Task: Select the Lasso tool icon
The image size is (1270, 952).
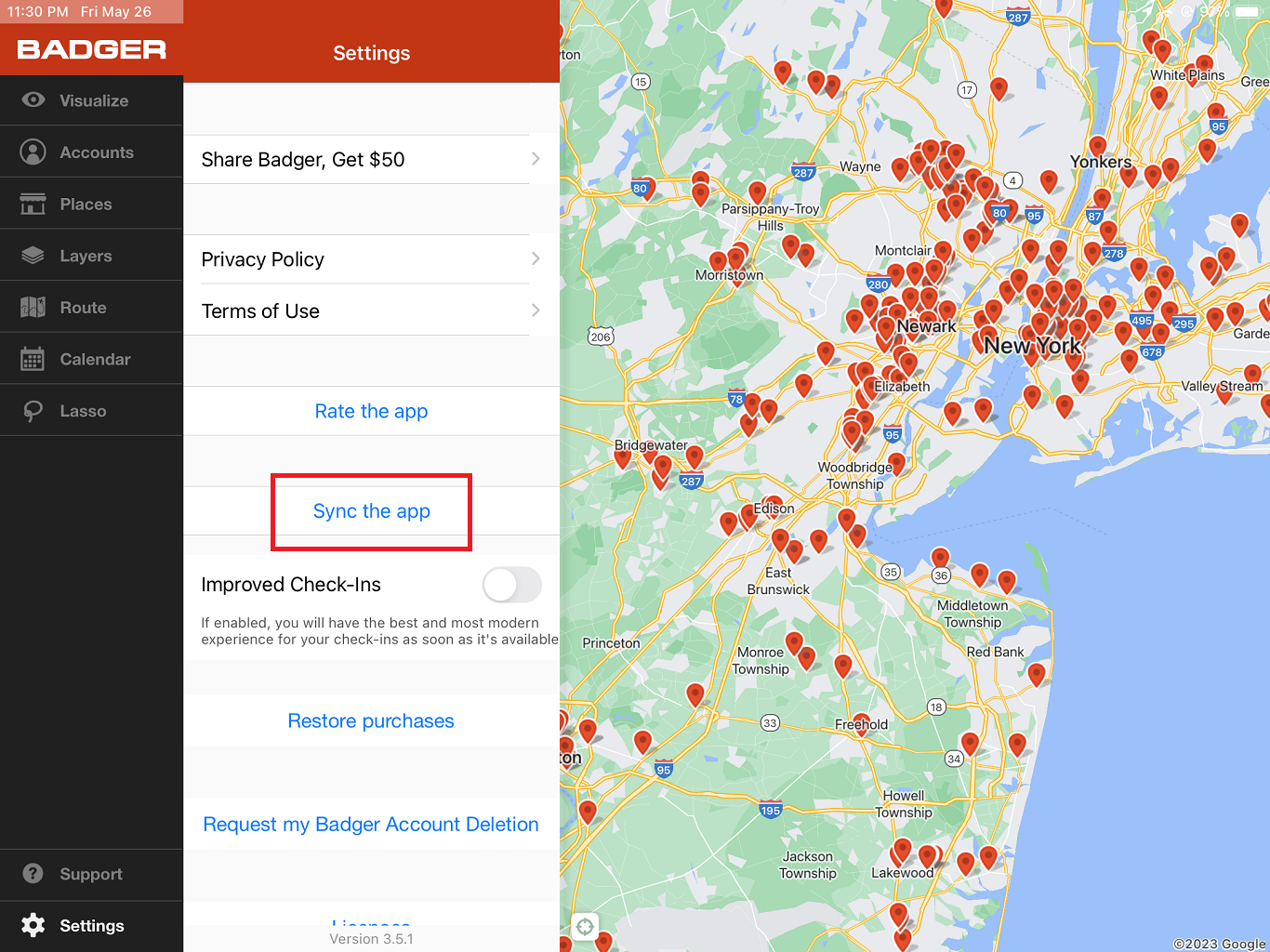Action: click(x=33, y=411)
